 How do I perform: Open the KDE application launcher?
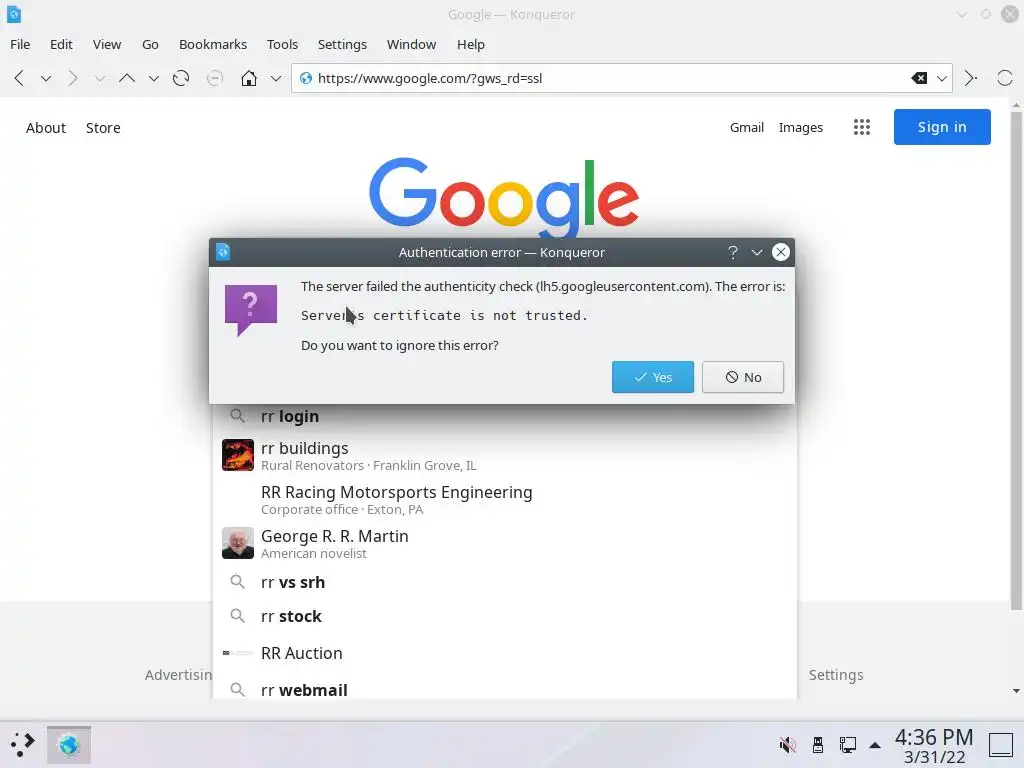[x=22, y=744]
